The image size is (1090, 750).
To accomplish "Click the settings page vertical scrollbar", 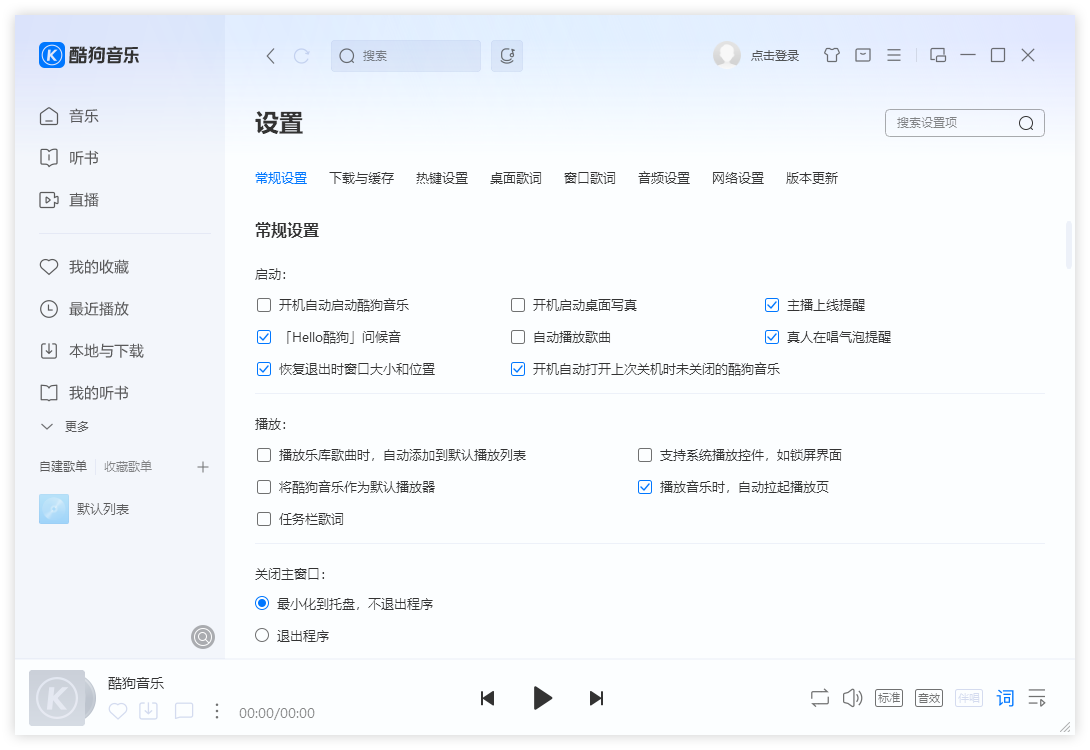I will 1069,245.
